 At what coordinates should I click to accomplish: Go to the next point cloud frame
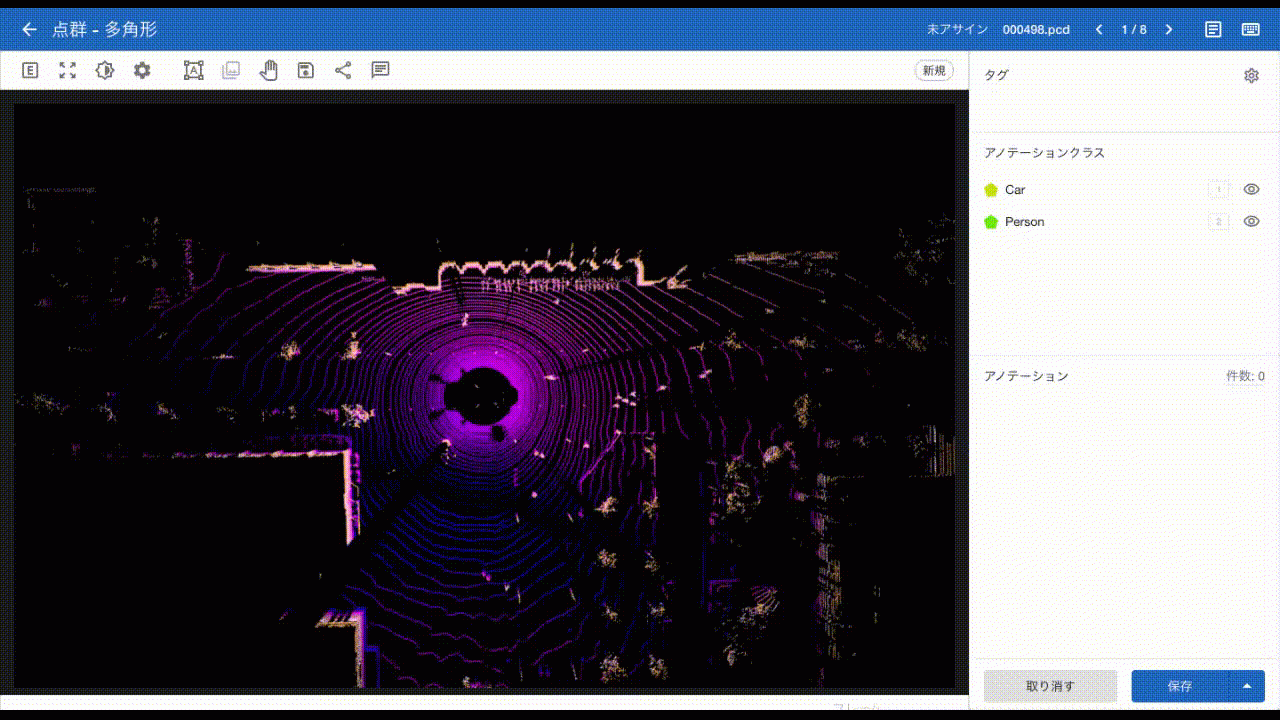[1168, 30]
